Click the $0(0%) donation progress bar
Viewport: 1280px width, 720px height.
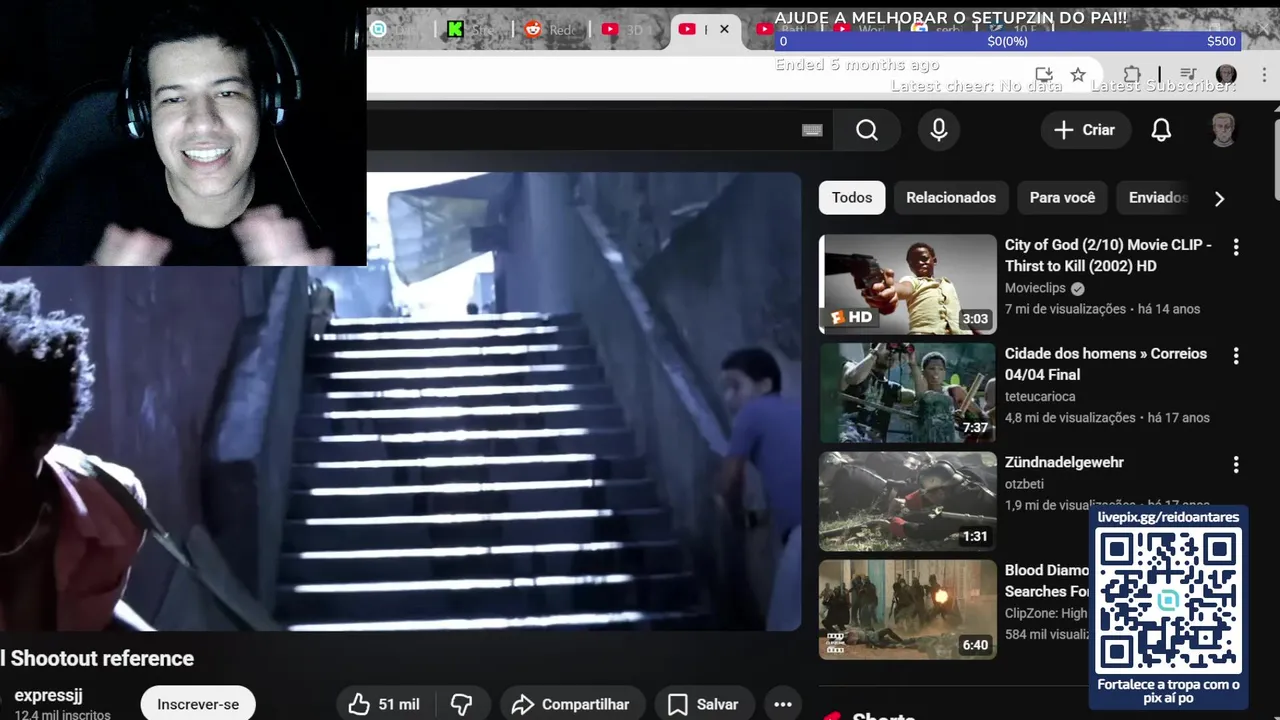point(1008,41)
